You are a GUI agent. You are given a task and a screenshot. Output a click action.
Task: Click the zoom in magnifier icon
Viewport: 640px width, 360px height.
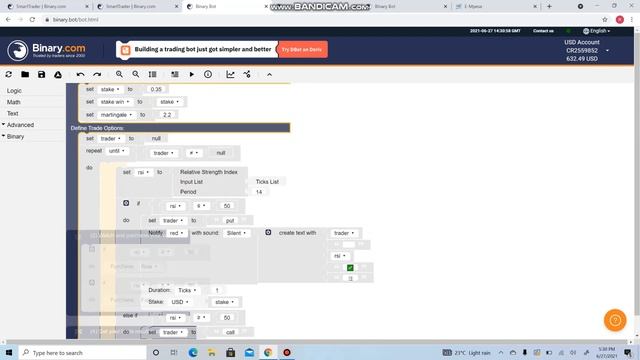(119, 74)
